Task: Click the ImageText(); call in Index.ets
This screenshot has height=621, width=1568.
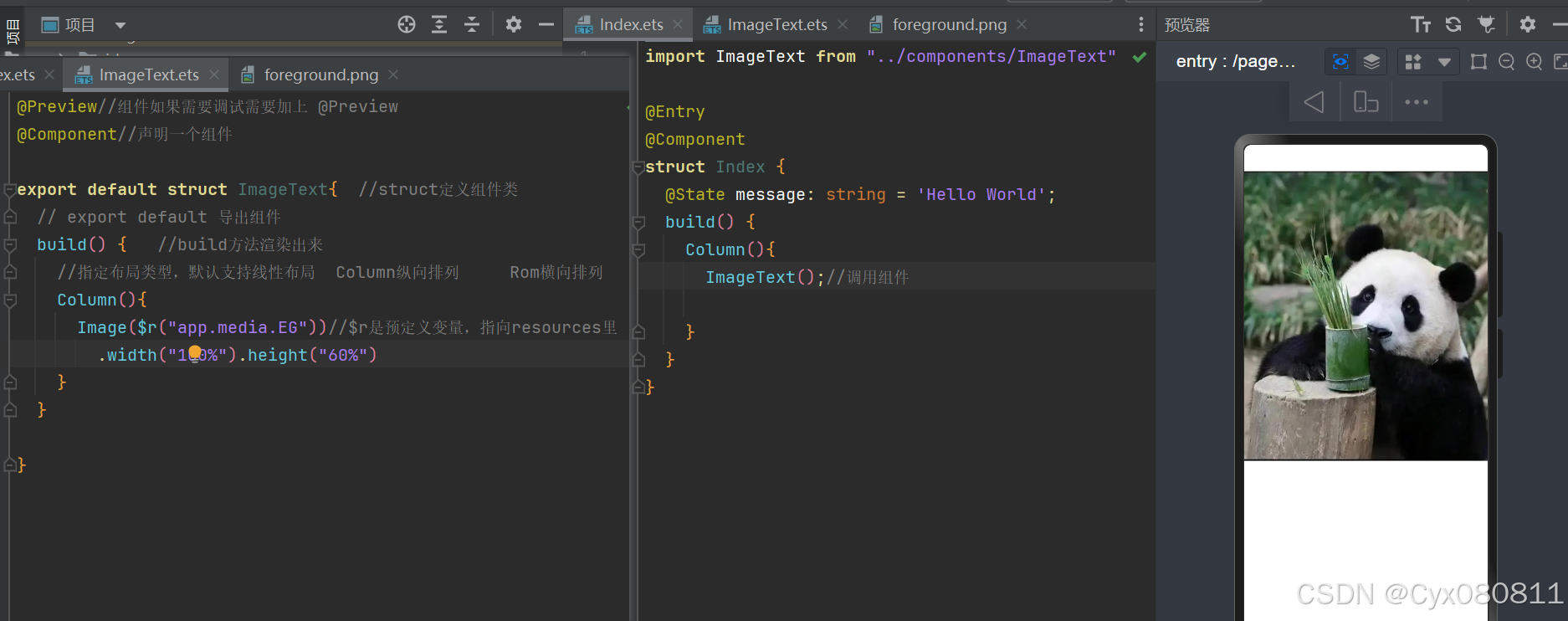Action: point(766,278)
